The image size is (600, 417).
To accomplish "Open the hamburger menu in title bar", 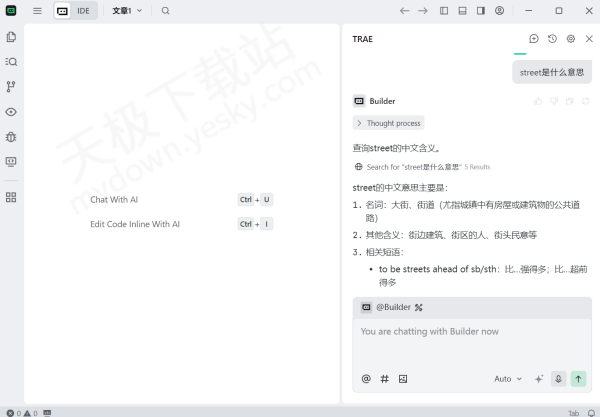I will click(x=37, y=11).
